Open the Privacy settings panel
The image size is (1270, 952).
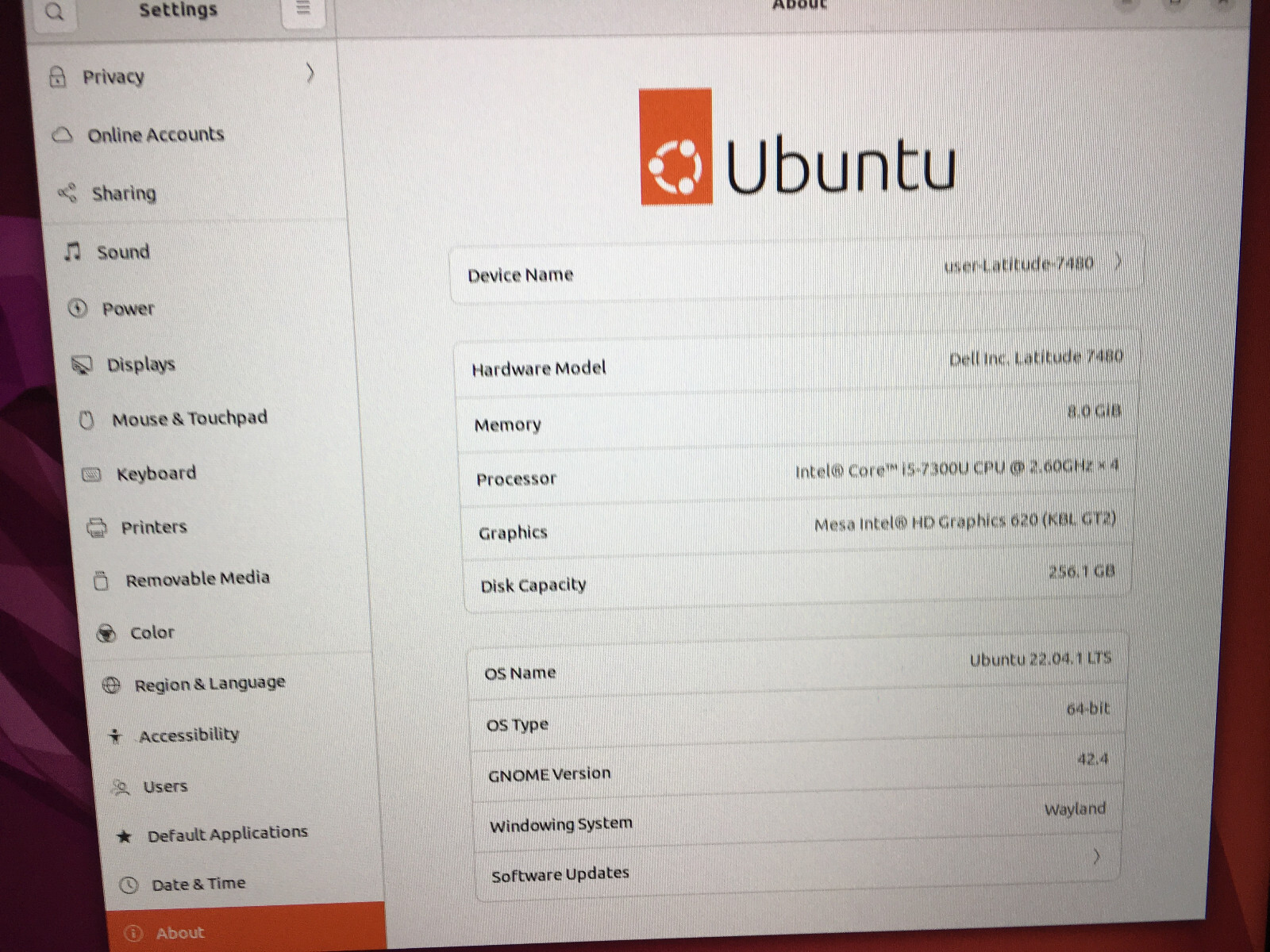(184, 76)
